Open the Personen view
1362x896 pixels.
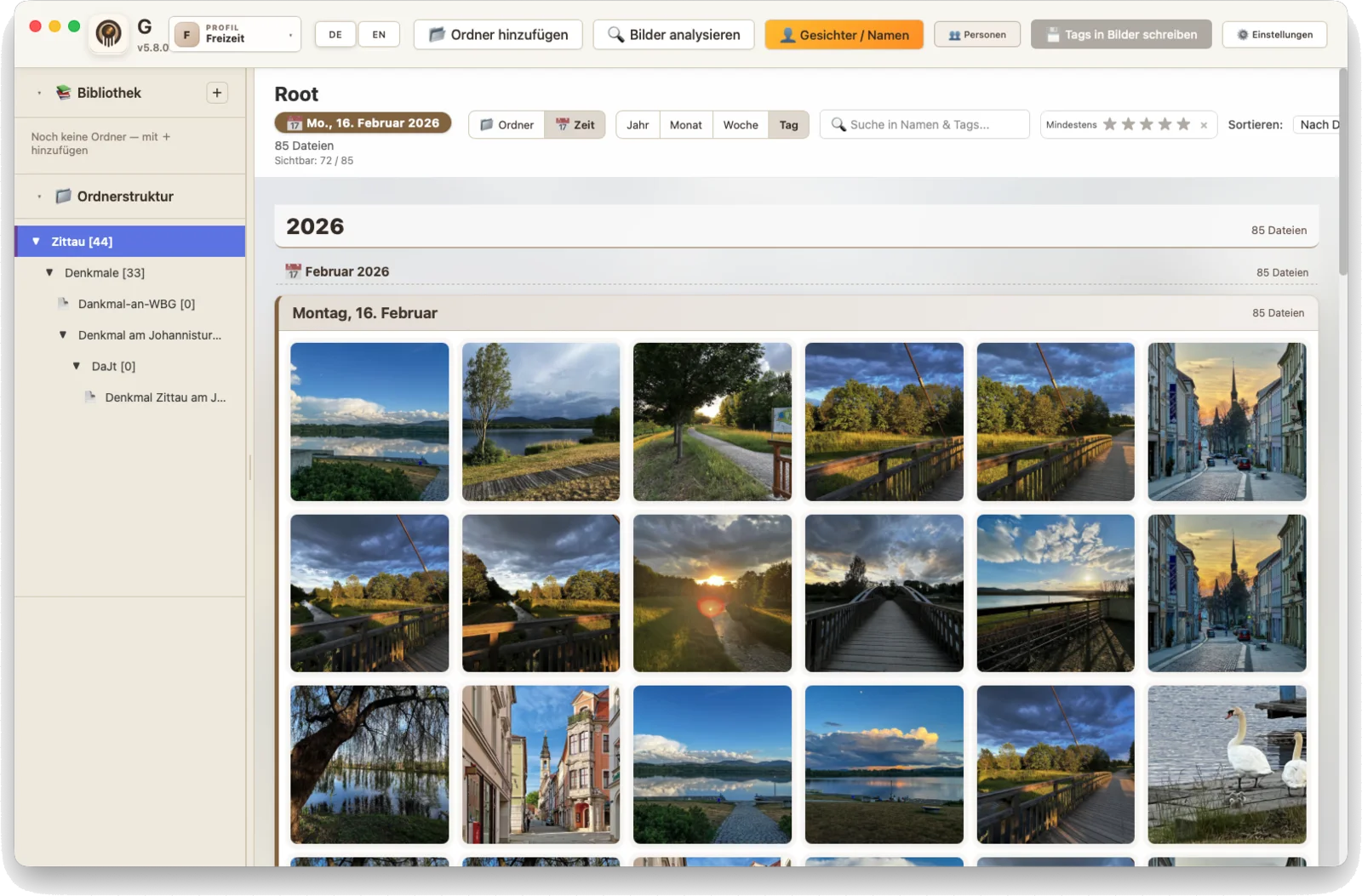tap(977, 35)
